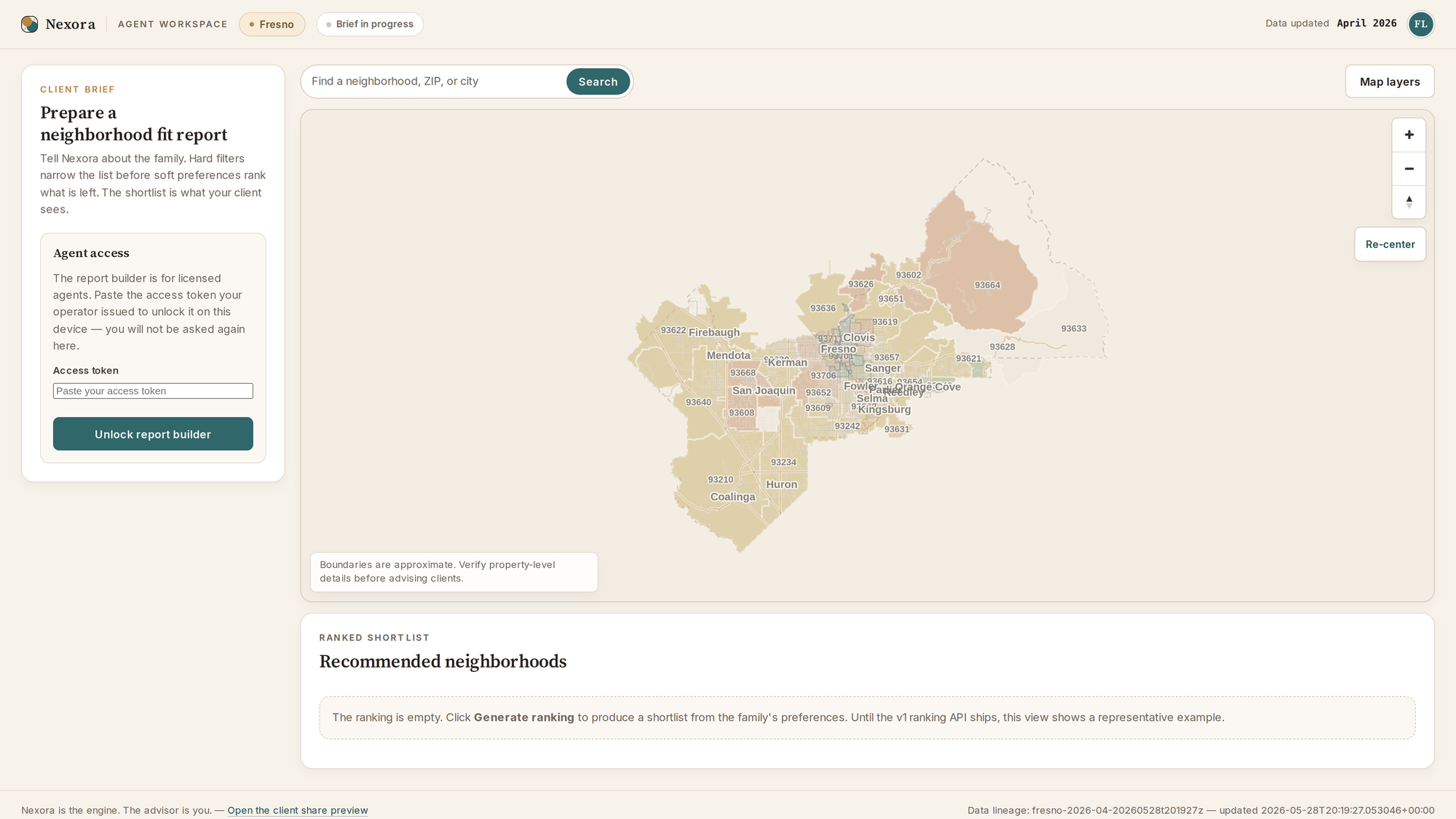Select ZIP 93631 on the map
Viewport: 1456px width, 819px height.
point(896,430)
